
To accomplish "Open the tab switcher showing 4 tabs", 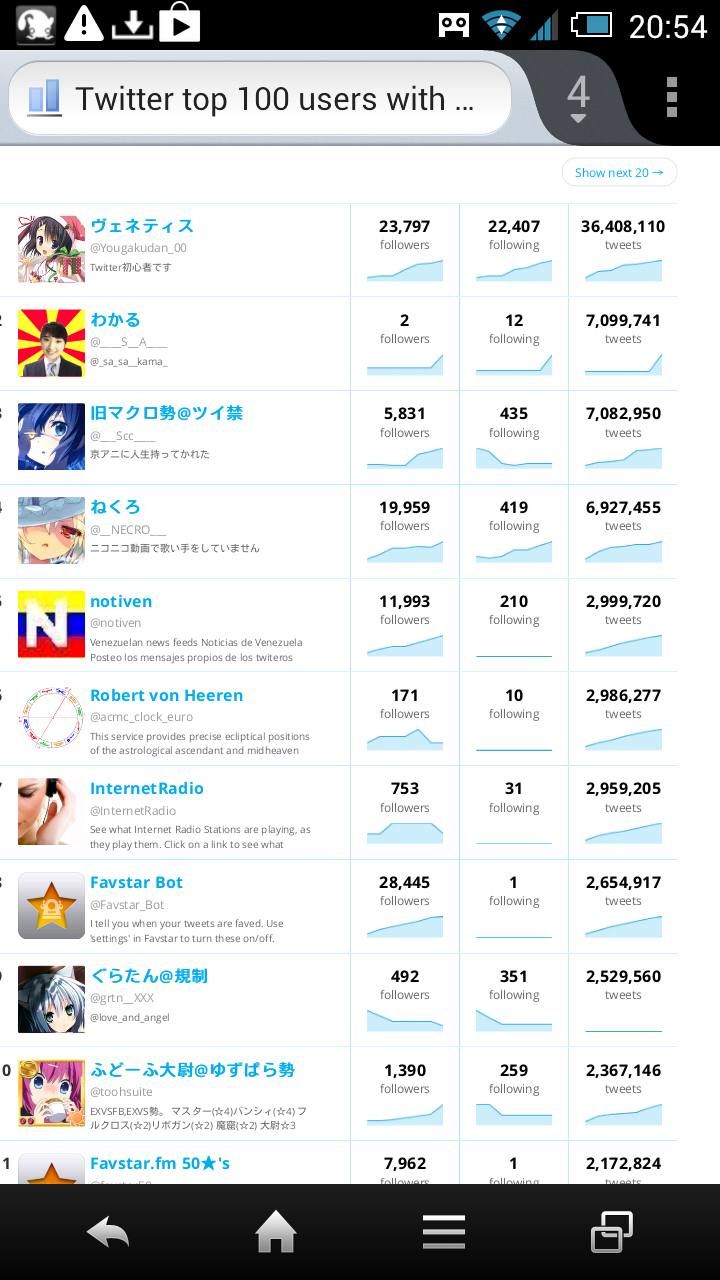I will pos(578,98).
